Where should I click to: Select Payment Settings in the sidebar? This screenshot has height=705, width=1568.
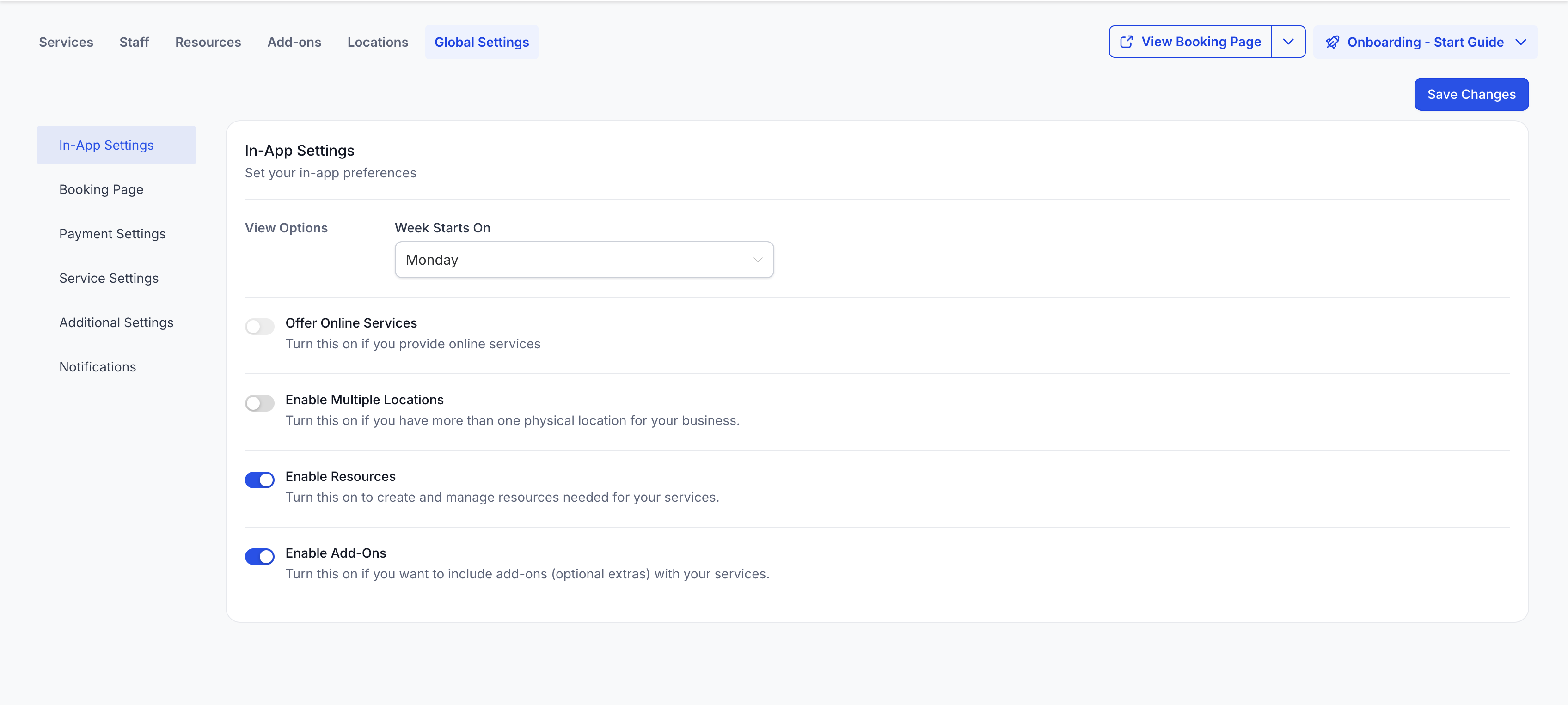coord(112,234)
